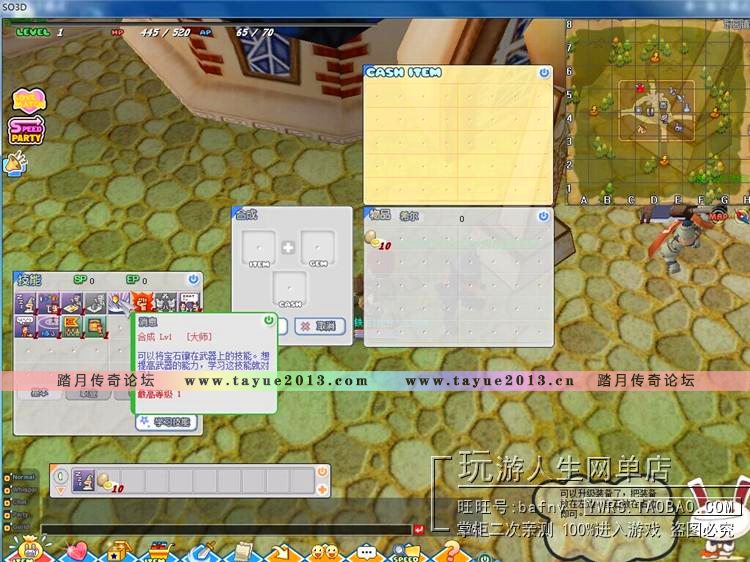Open the money bag ITEM icon in bottom bar
The width and height of the screenshot is (750, 562).
tap(30, 549)
